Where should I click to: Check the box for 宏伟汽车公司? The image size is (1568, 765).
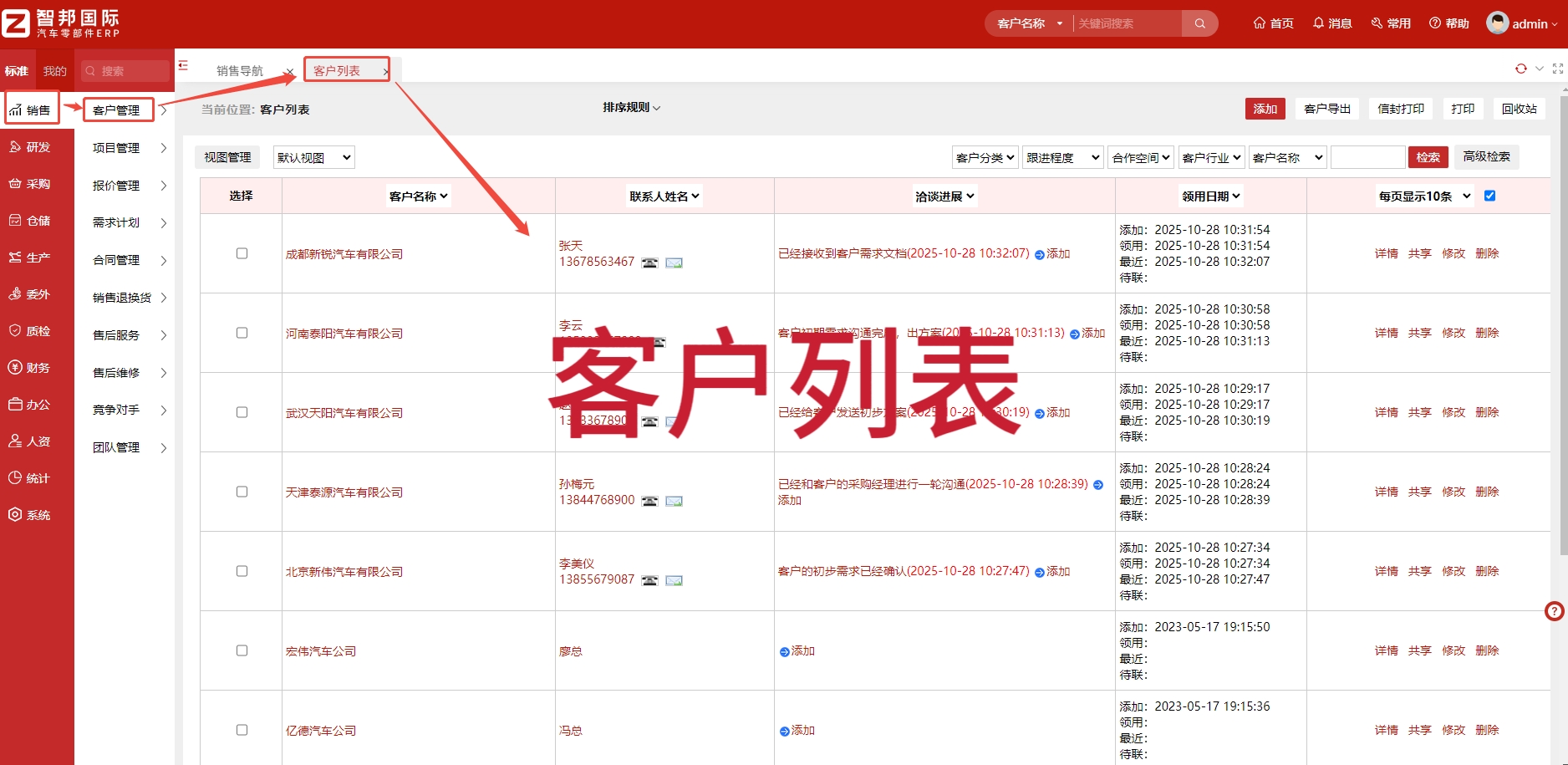pos(242,650)
